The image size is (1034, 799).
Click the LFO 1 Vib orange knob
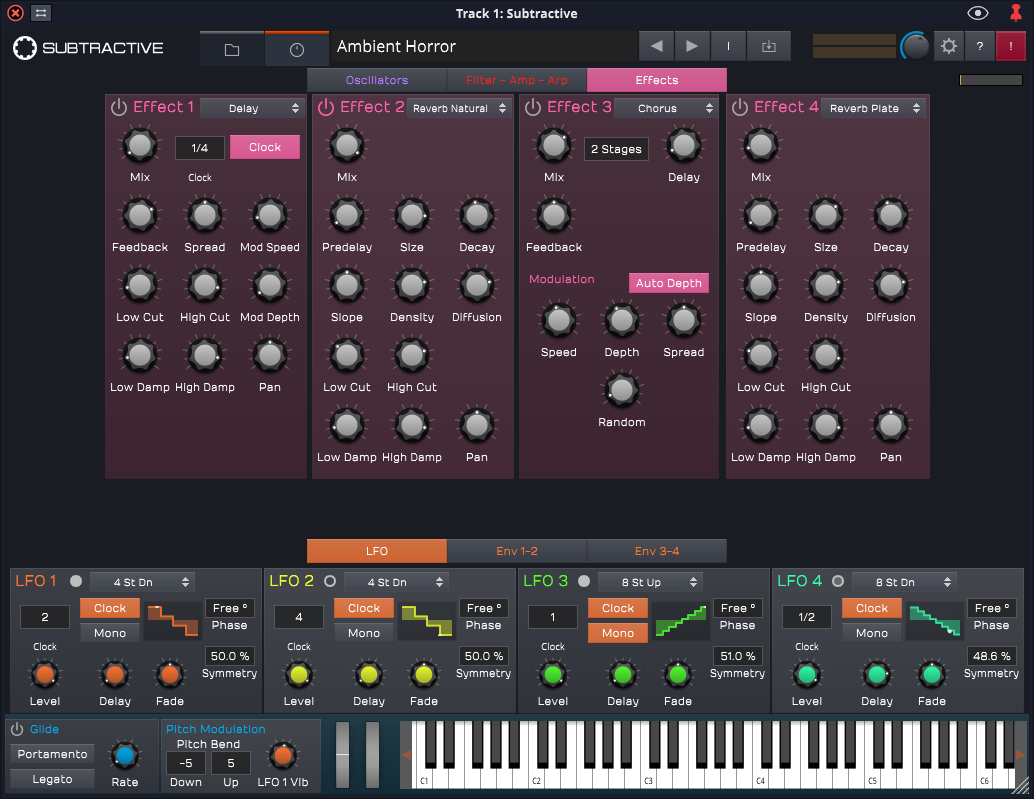click(x=283, y=755)
